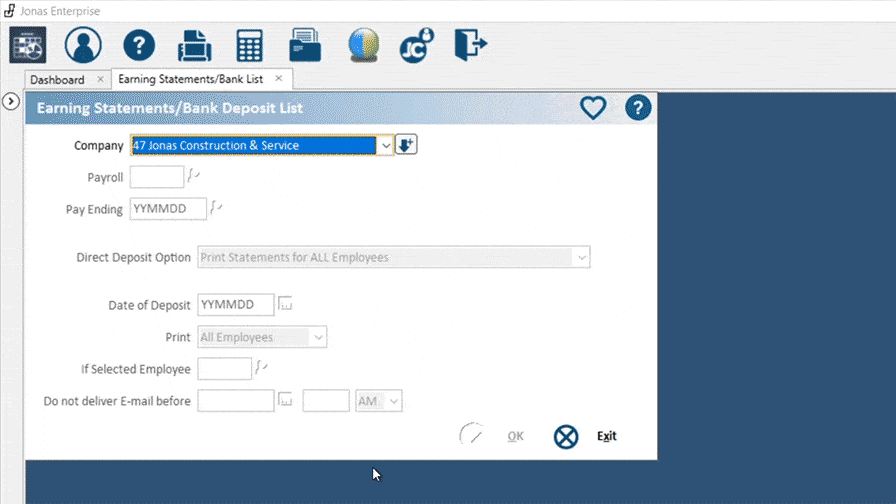896x504 pixels.
Task: Expand the Company dropdown arrow
Action: pyautogui.click(x=386, y=146)
